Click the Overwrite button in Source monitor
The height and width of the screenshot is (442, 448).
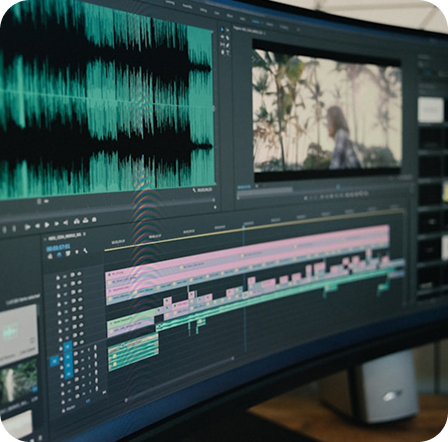(x=85, y=220)
